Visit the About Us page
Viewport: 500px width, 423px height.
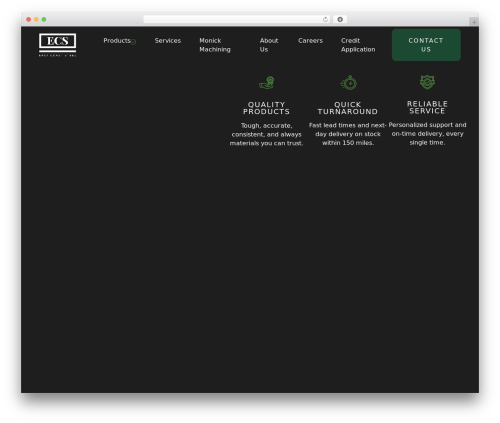tap(269, 45)
